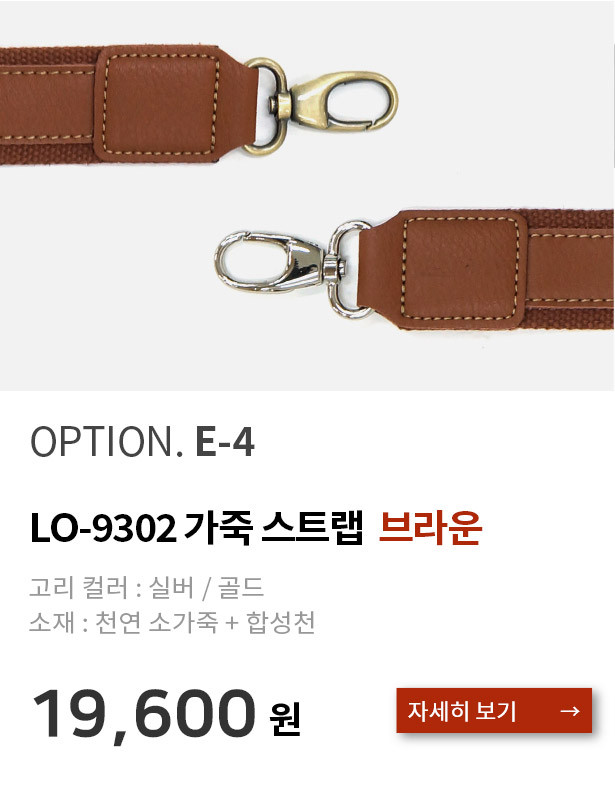Image resolution: width=615 pixels, height=790 pixels.
Task: Click the 소재 : 천연 소가죽 + 합성천 material line
Action: 172,622
